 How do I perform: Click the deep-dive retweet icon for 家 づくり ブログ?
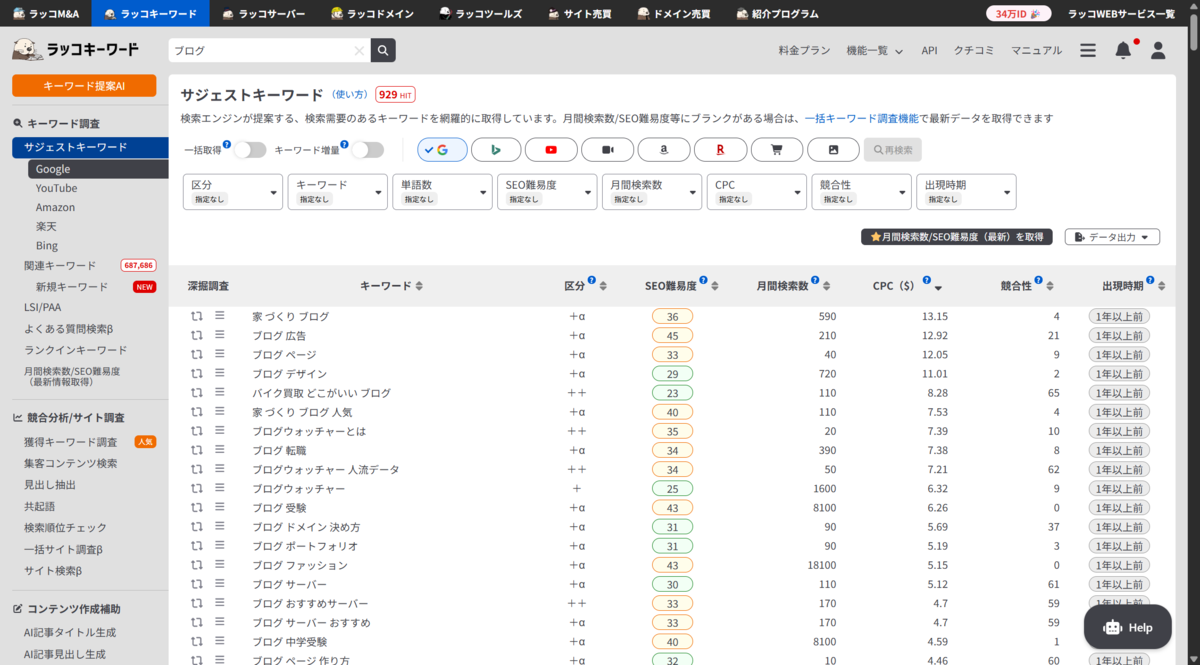click(197, 316)
